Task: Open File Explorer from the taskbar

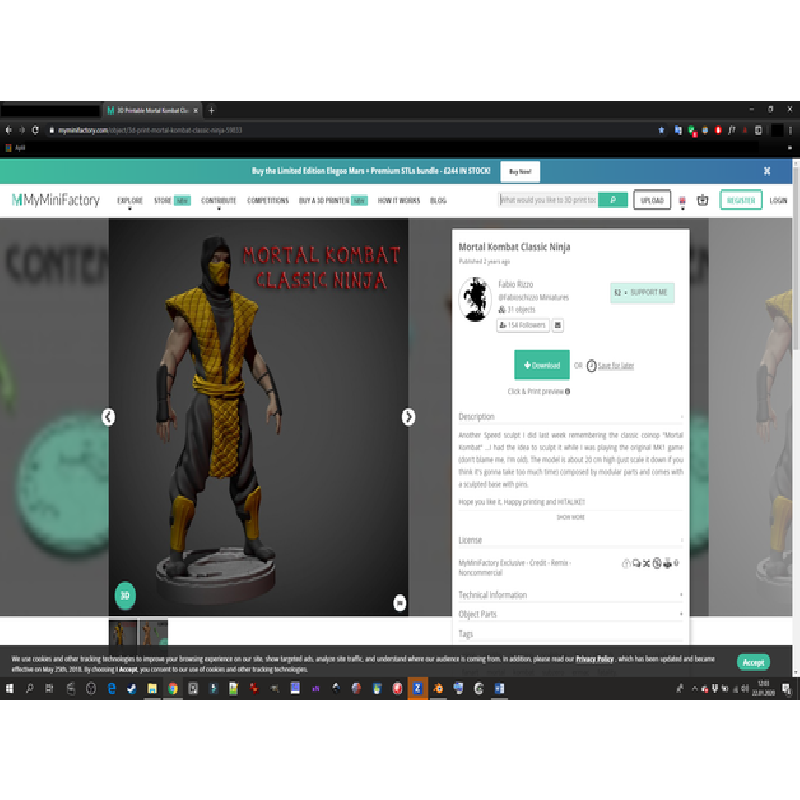Action: (152, 689)
